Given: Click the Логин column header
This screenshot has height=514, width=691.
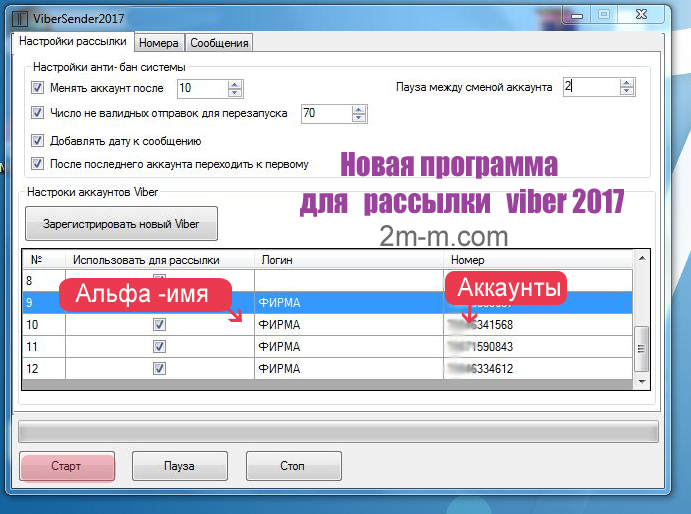Looking at the screenshot, I should [348, 260].
